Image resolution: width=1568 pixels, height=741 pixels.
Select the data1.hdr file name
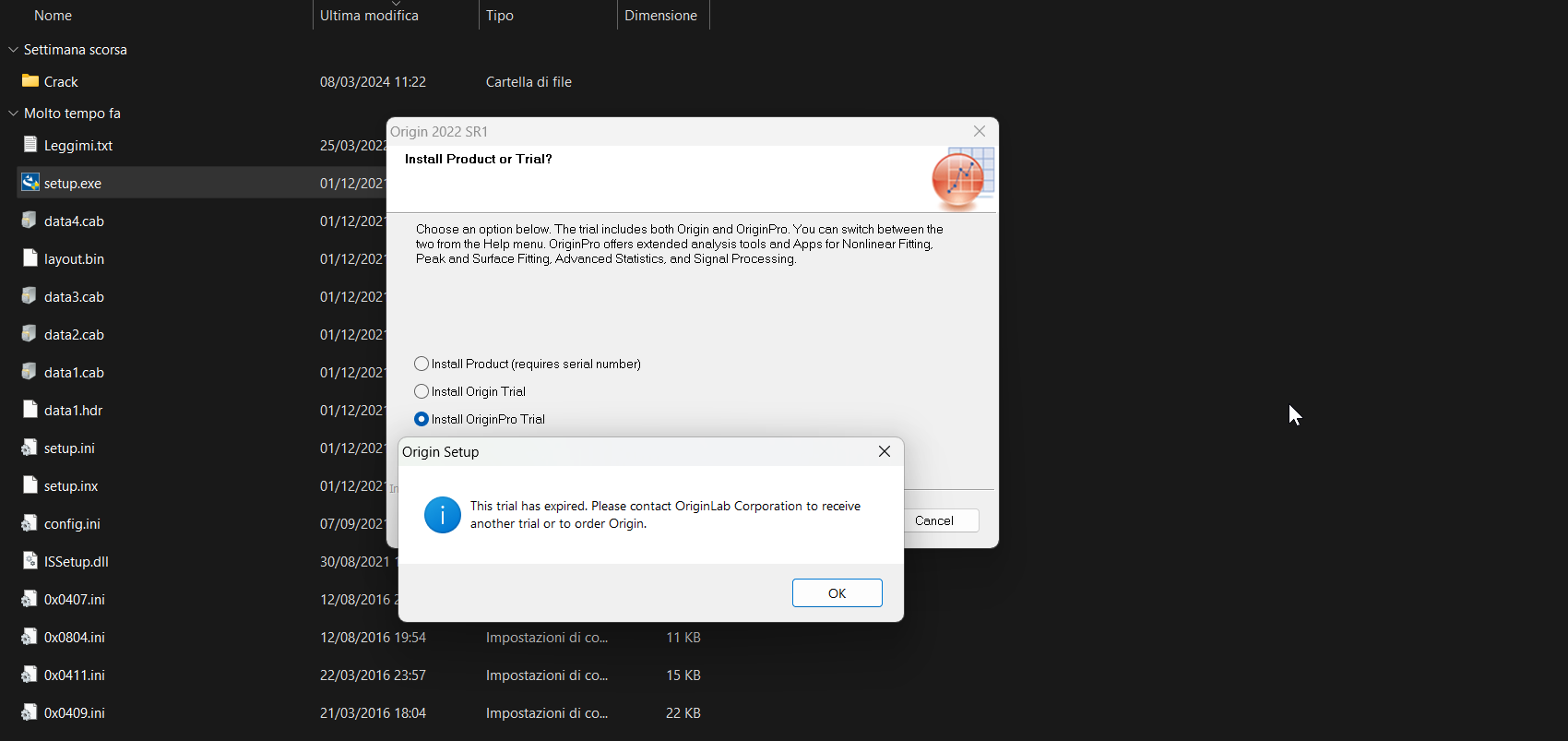(74, 411)
